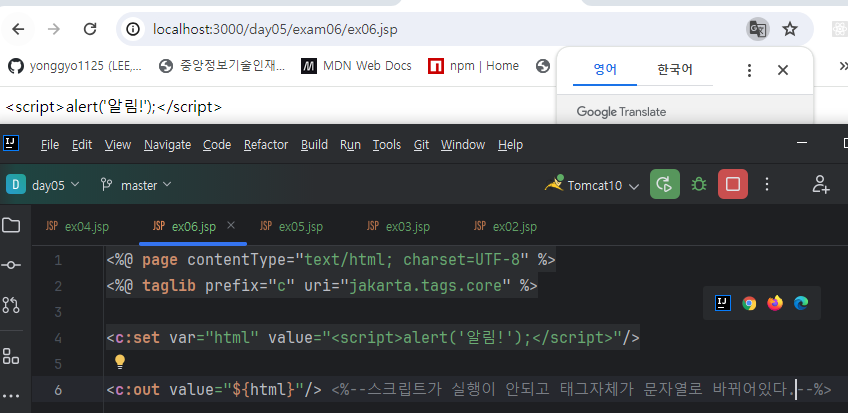848x413 pixels.
Task: Open page in Firefox browser icon
Action: pos(775,303)
